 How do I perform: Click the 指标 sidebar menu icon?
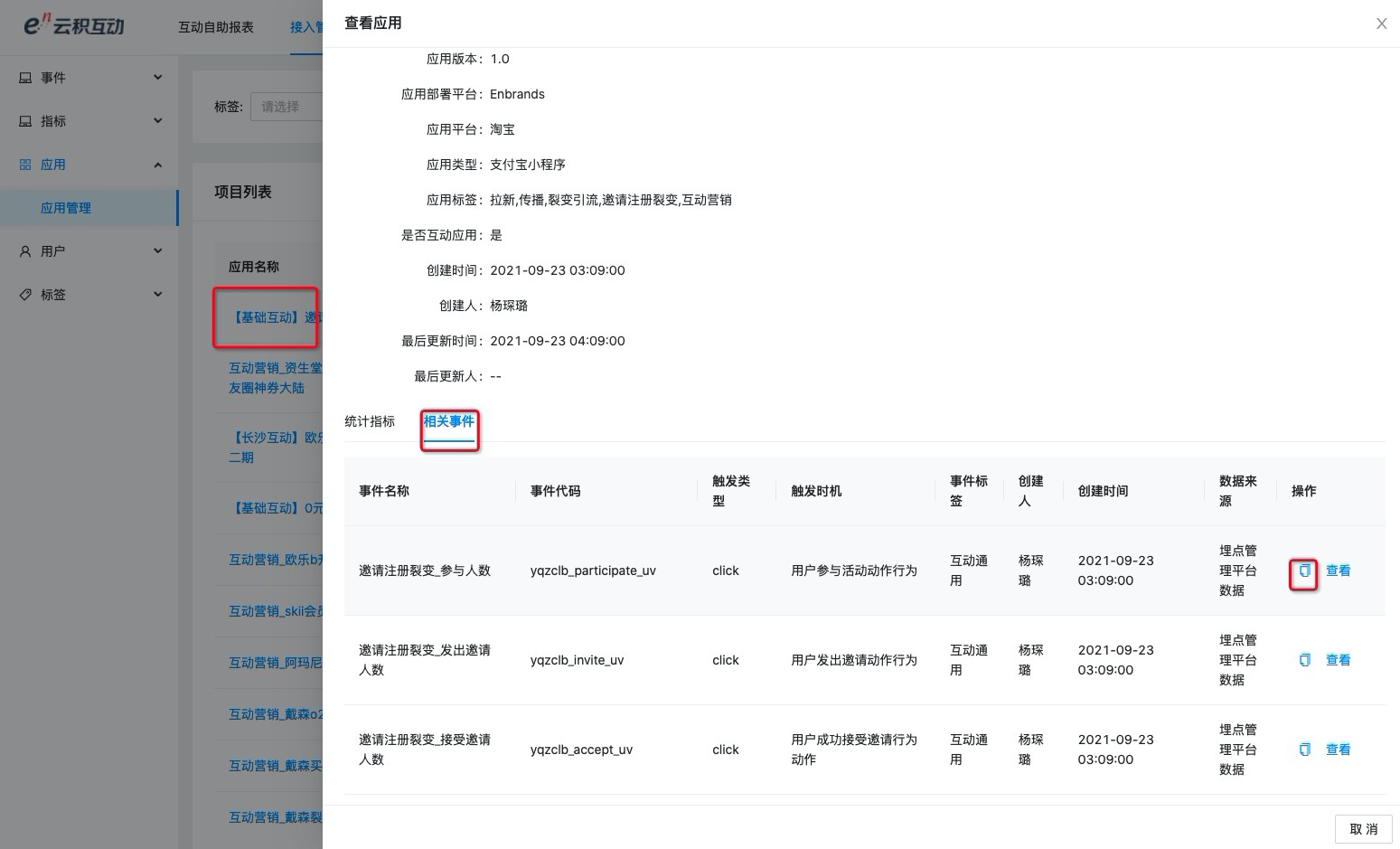25,121
